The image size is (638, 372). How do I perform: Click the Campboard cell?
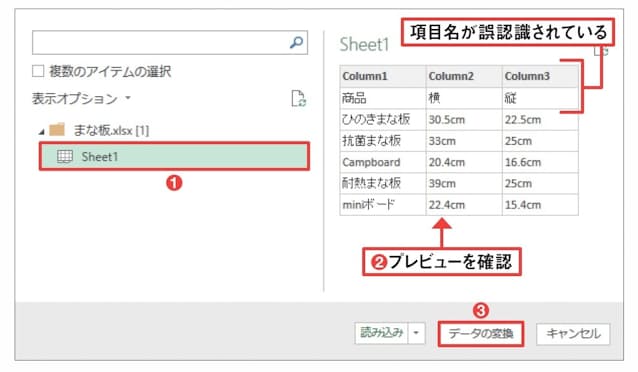pos(383,162)
